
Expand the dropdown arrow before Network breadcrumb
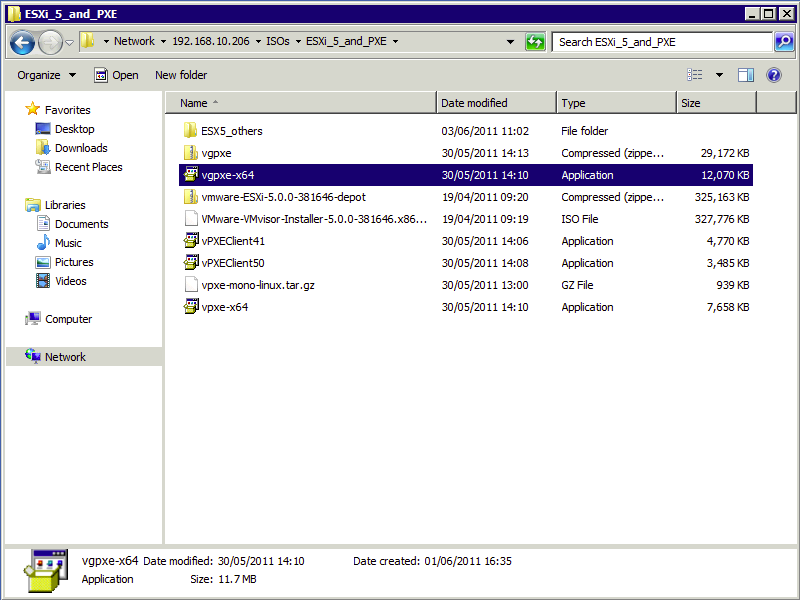106,41
